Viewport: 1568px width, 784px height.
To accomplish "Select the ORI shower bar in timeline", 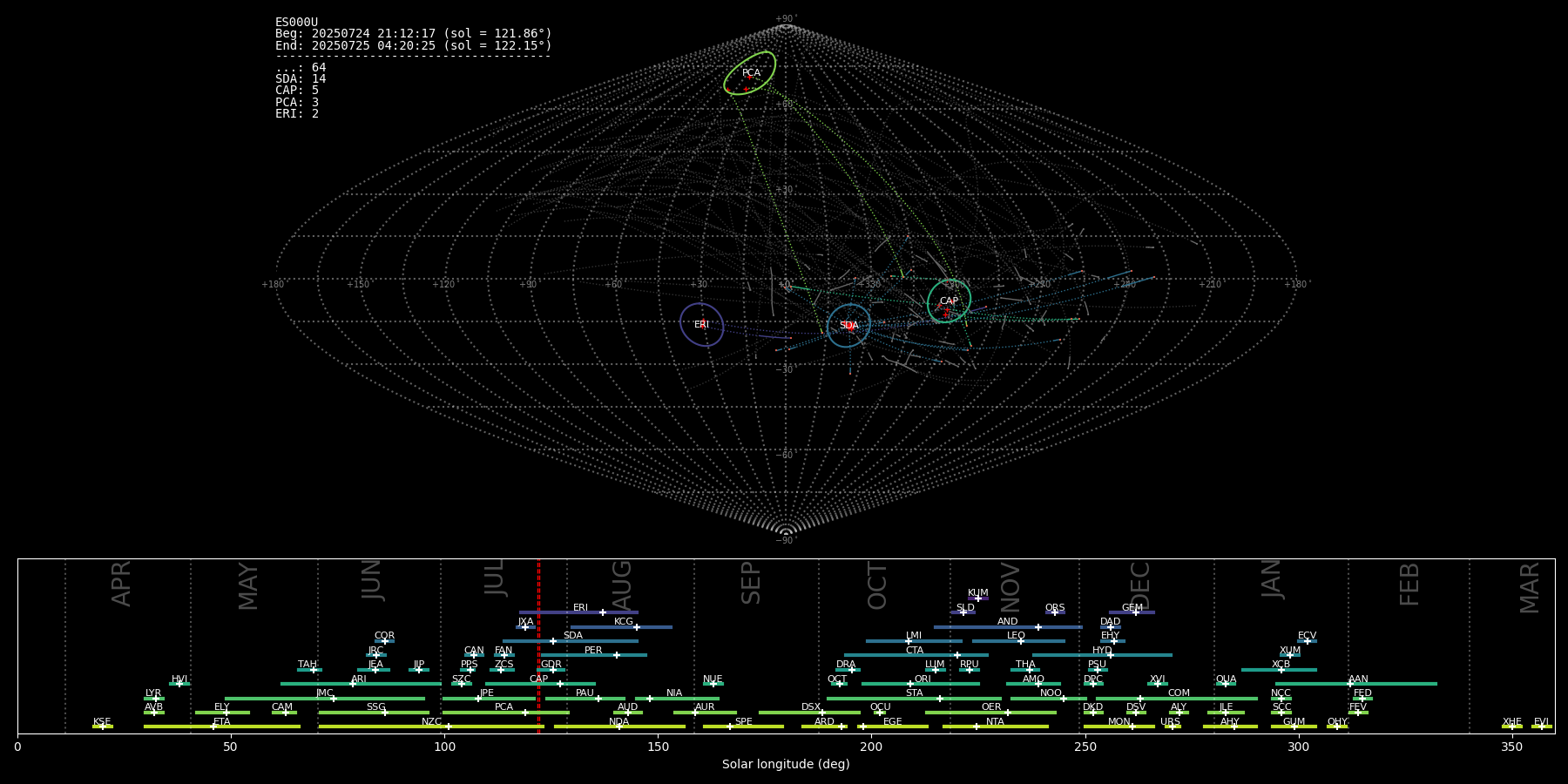I will pos(921,684).
